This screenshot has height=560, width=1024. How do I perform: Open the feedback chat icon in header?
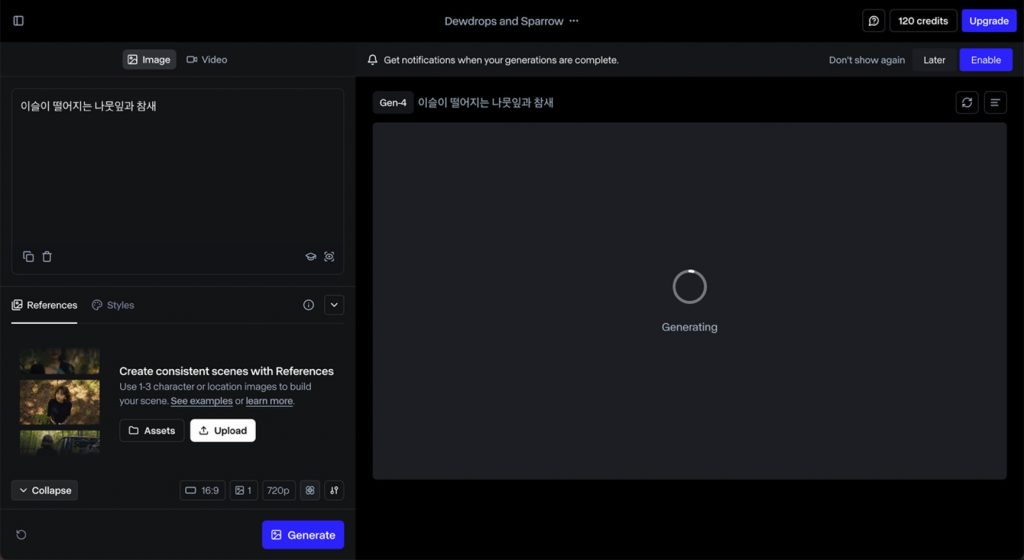(873, 21)
